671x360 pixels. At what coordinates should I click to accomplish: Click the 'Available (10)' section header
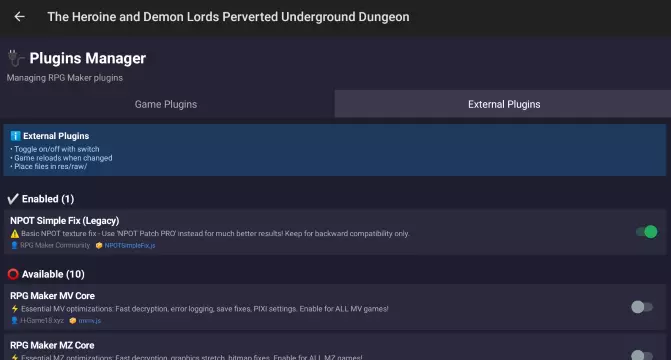[x=53, y=274]
